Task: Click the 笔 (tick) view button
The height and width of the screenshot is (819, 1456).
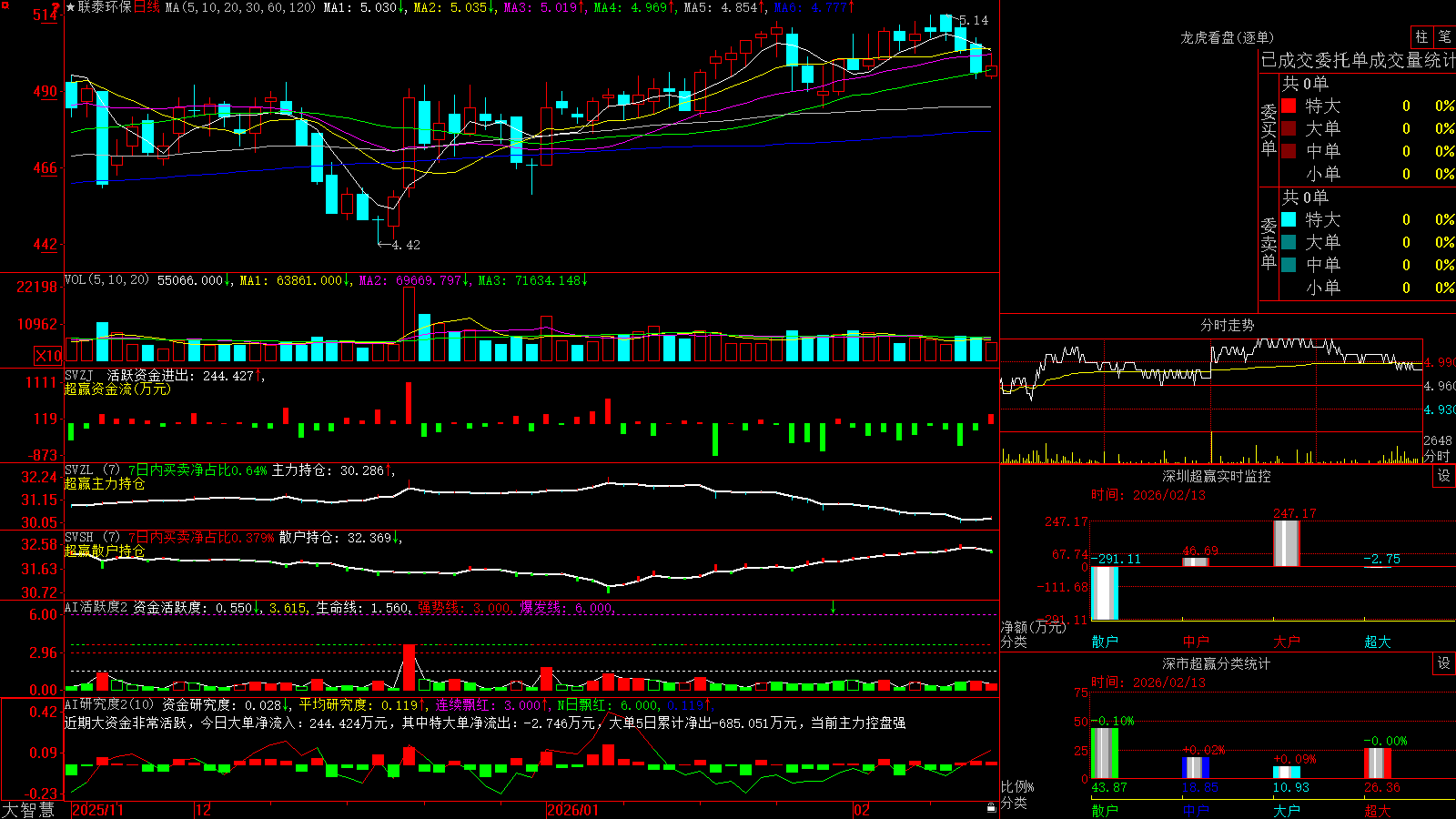Action: [1444, 37]
